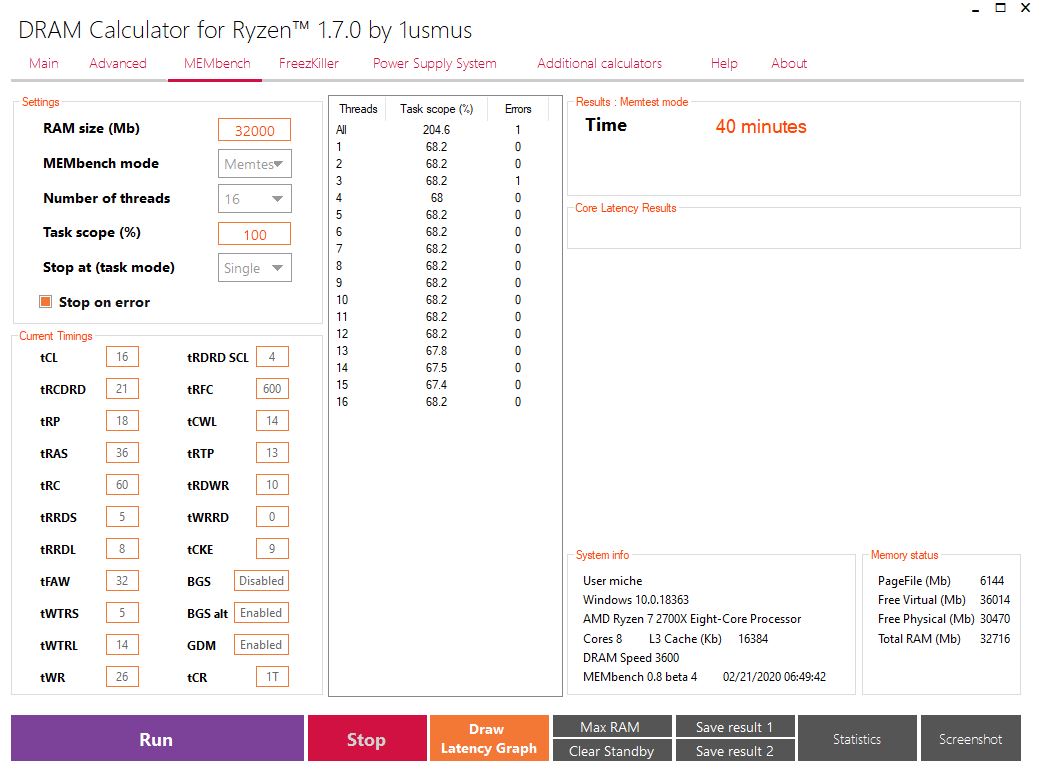Take a capture with Screenshot button

pos(971,738)
